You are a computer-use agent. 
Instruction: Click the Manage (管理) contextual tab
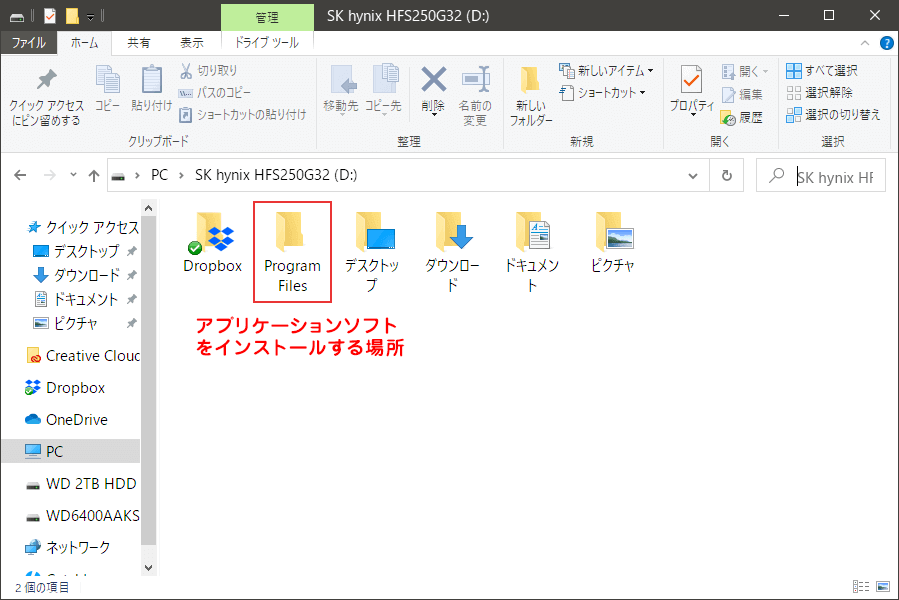tap(267, 17)
